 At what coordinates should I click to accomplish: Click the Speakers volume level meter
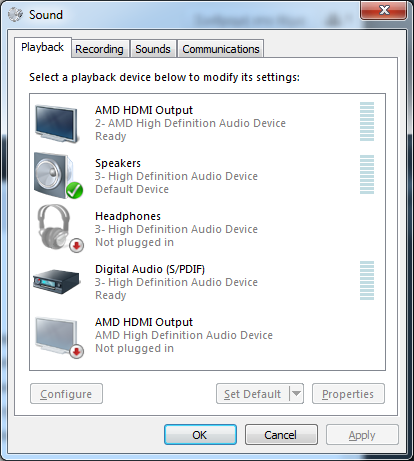click(x=367, y=174)
